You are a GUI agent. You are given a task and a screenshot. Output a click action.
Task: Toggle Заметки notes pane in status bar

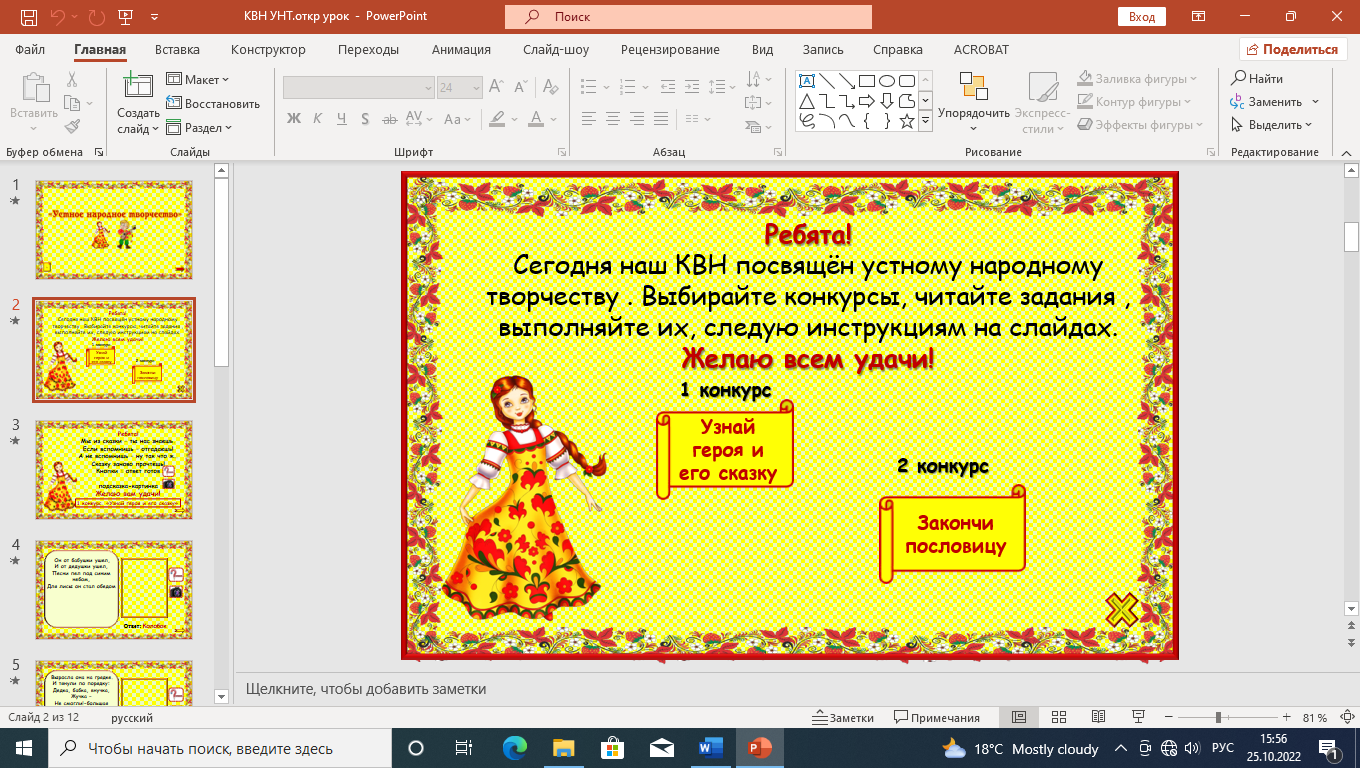pyautogui.click(x=845, y=718)
